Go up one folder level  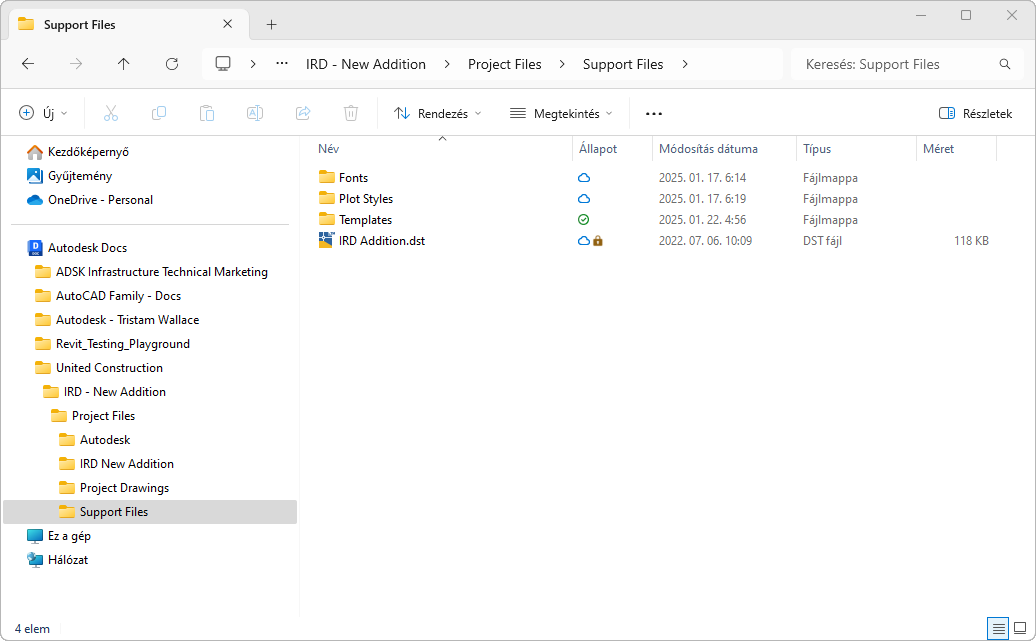pos(124,64)
